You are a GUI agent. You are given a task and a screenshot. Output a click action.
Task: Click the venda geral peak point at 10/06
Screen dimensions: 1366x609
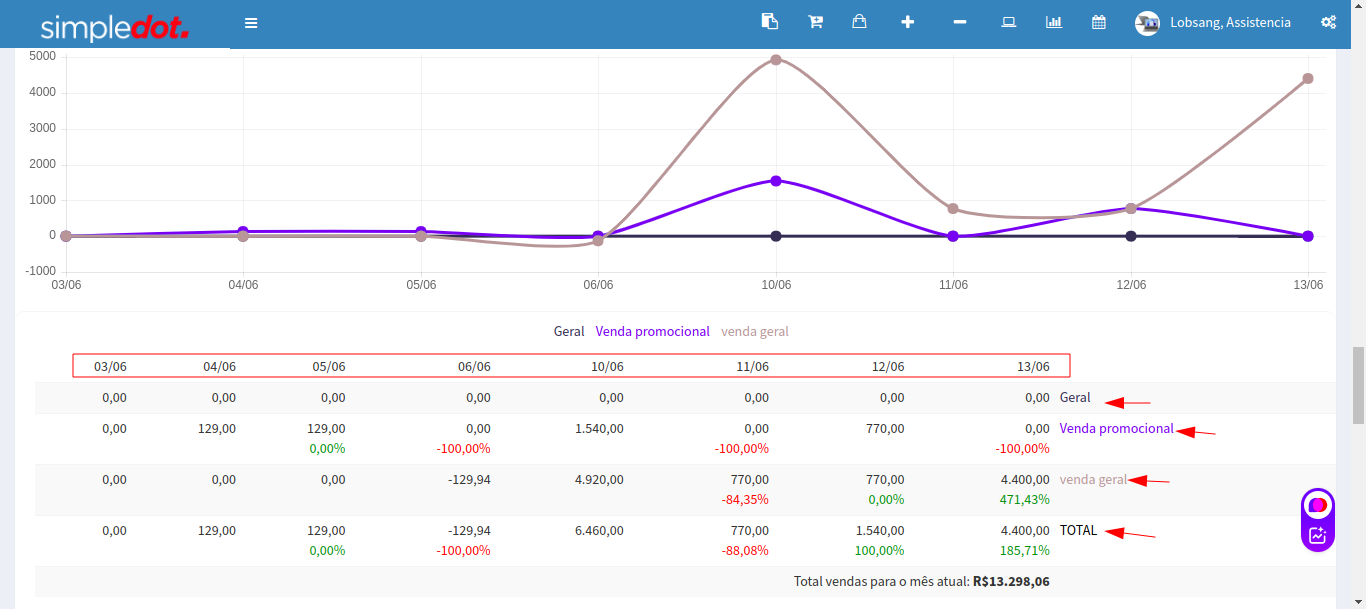776,60
